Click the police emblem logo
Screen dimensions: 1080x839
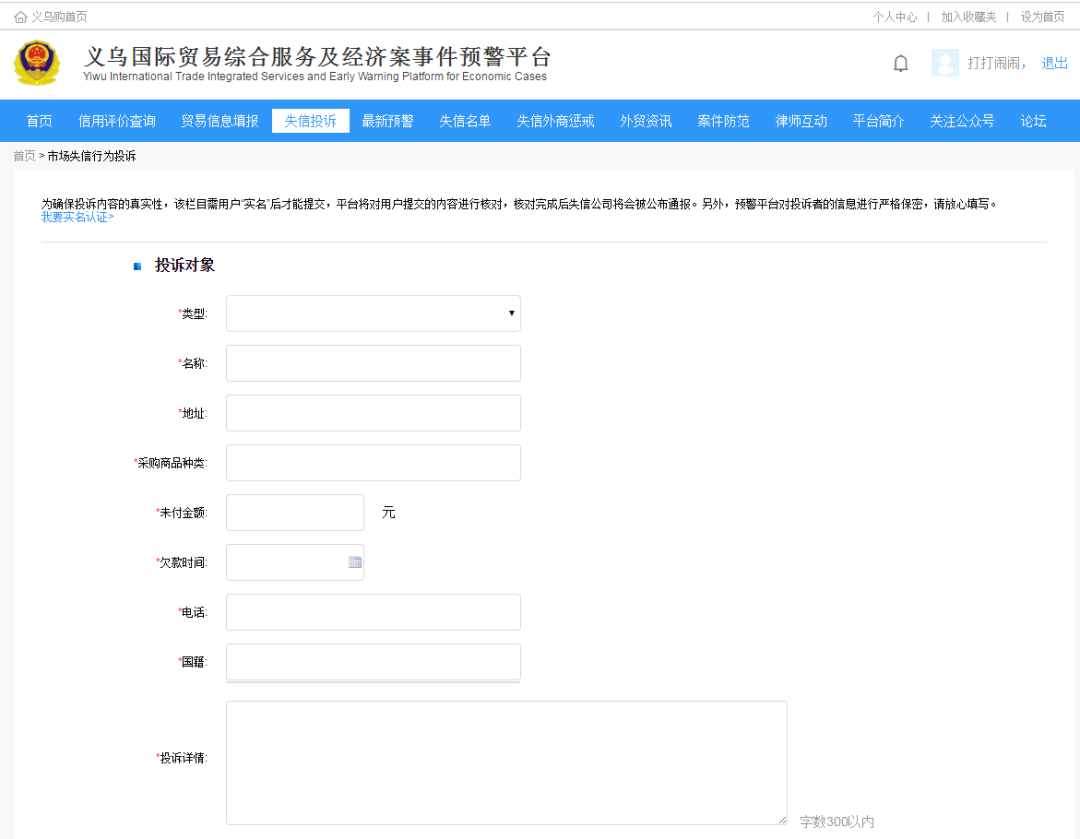[37, 63]
